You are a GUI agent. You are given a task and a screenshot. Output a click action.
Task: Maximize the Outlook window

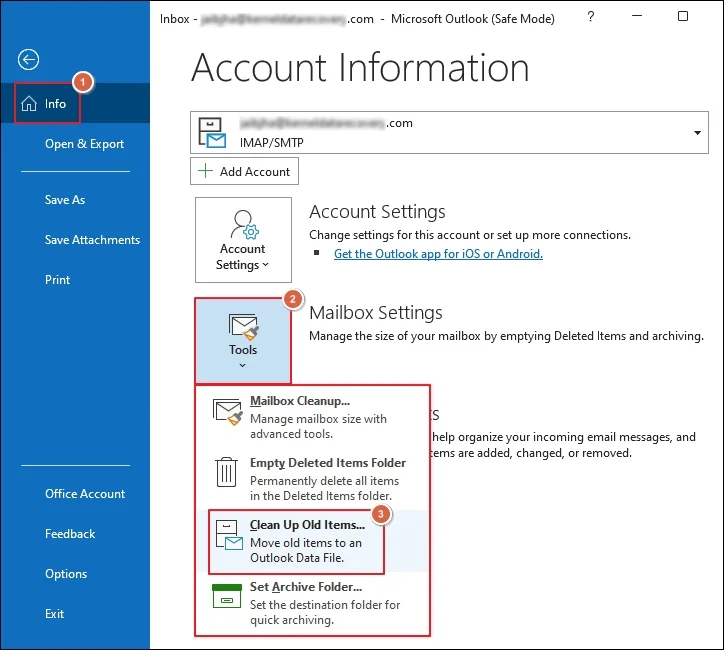click(x=682, y=16)
